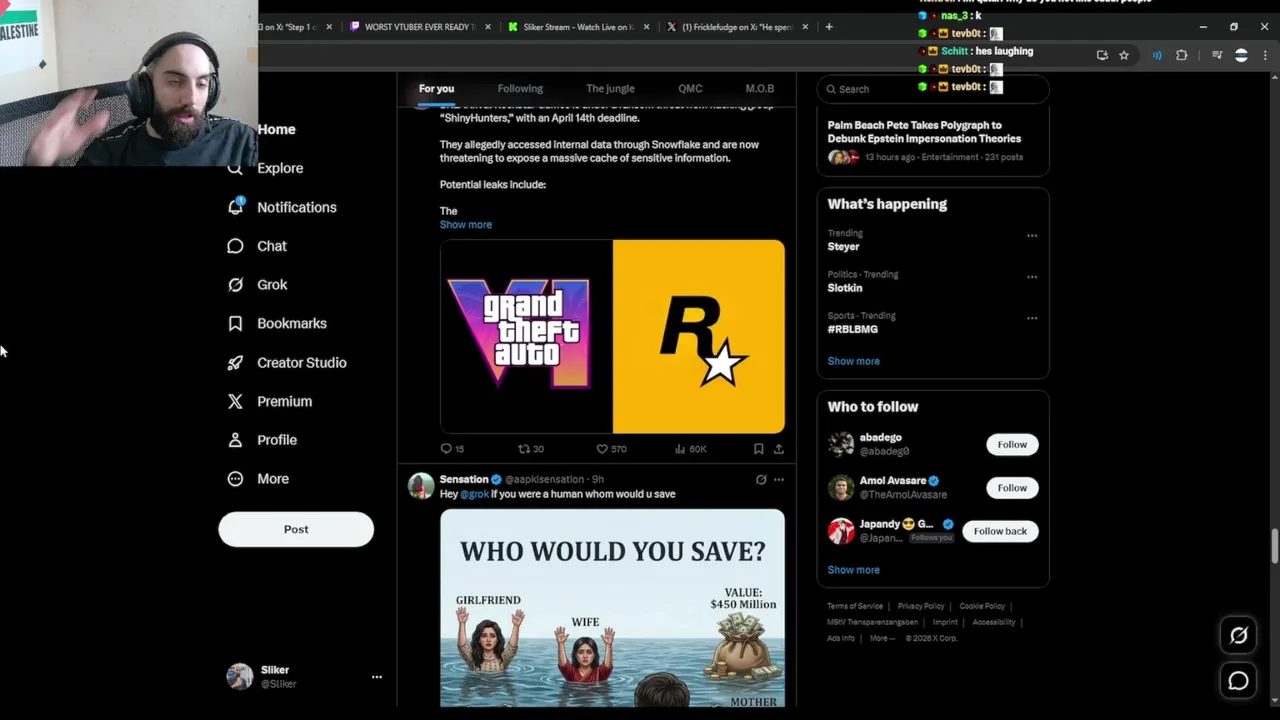Like the GTA VI post
This screenshot has height=720, width=1280.
[611, 449]
